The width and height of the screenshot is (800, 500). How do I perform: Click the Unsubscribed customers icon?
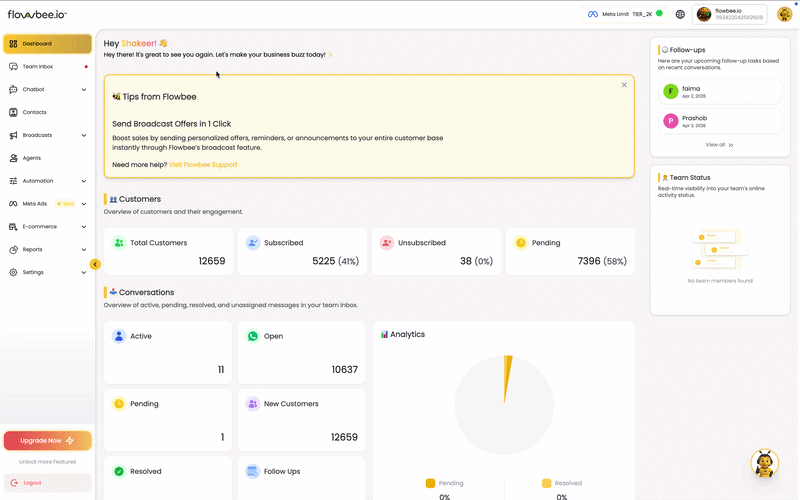(x=386, y=243)
